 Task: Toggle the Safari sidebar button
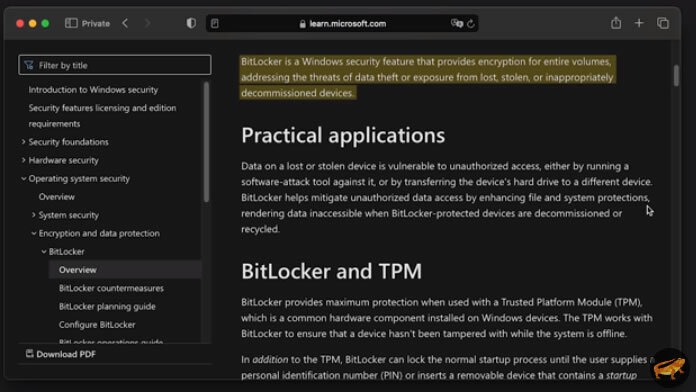71,24
